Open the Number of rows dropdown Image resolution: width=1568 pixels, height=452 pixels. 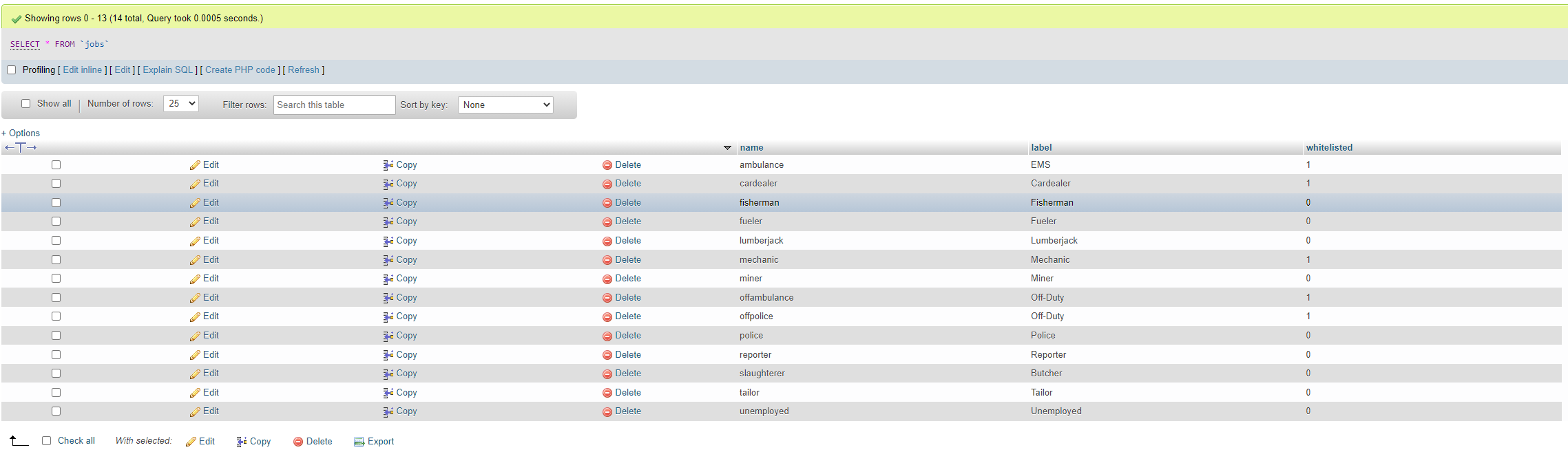pyautogui.click(x=181, y=104)
